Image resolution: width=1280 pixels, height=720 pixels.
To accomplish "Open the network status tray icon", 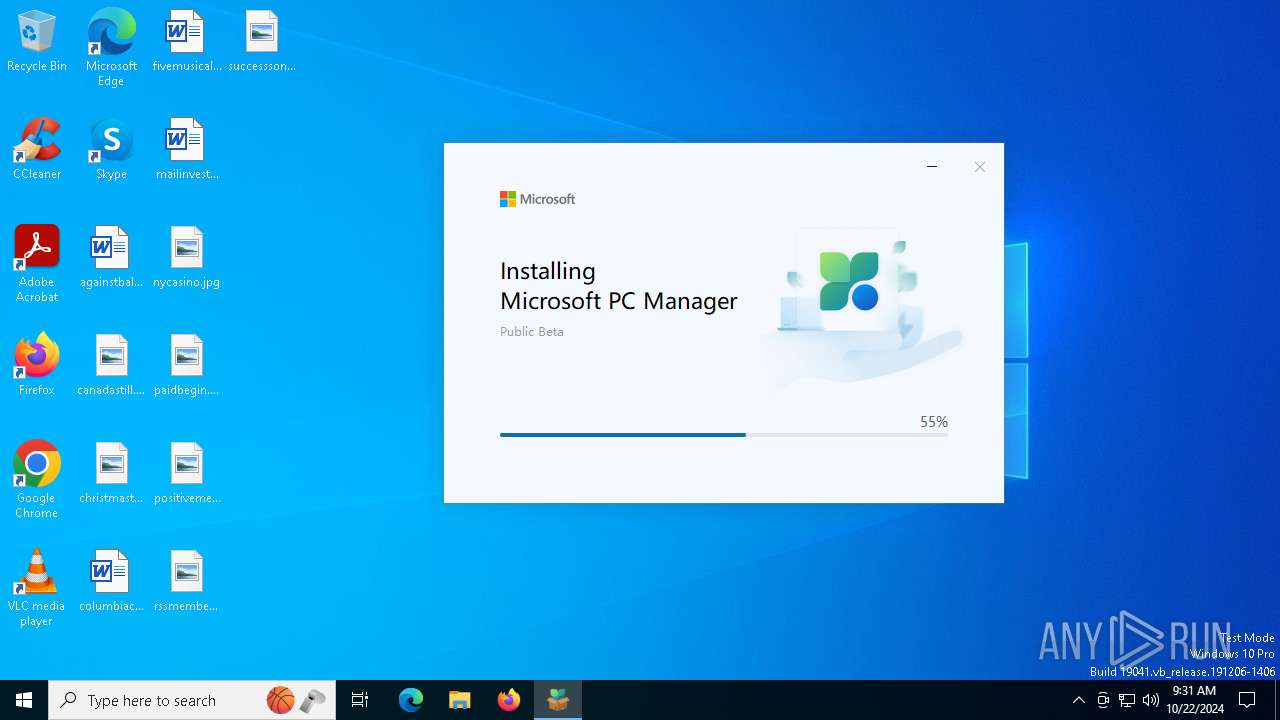I will point(1127,700).
